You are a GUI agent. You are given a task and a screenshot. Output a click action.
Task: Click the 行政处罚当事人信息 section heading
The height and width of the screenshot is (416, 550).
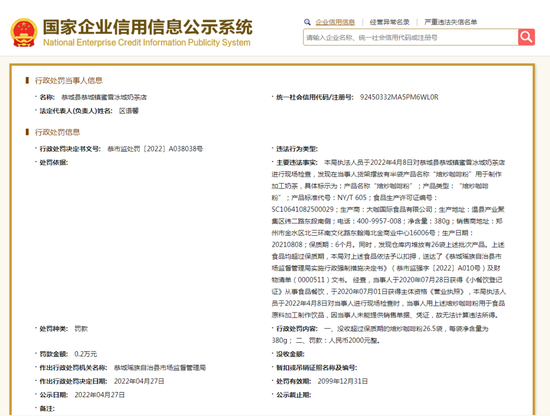pos(68,81)
